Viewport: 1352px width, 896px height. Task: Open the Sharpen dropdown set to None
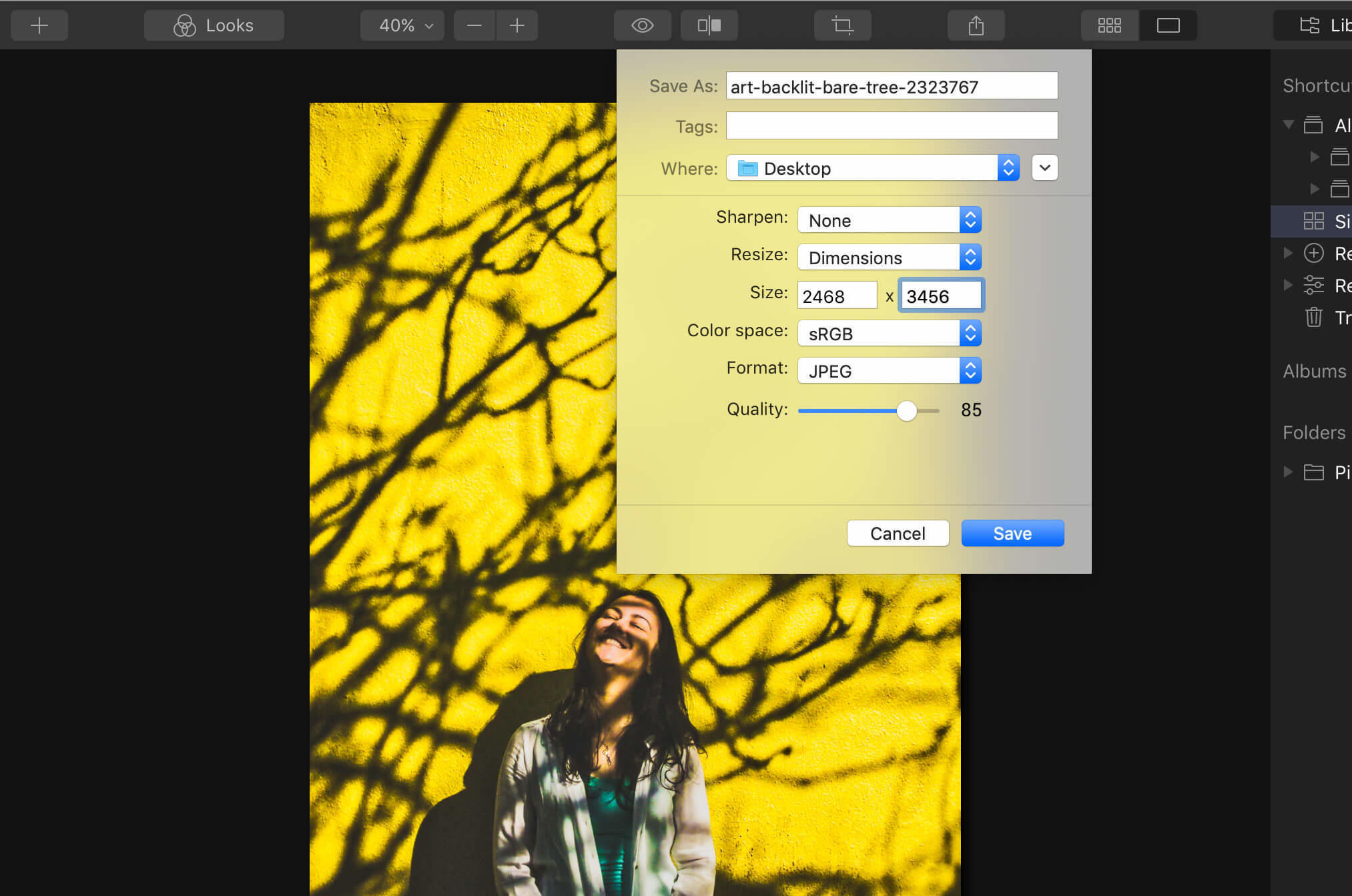tap(888, 219)
